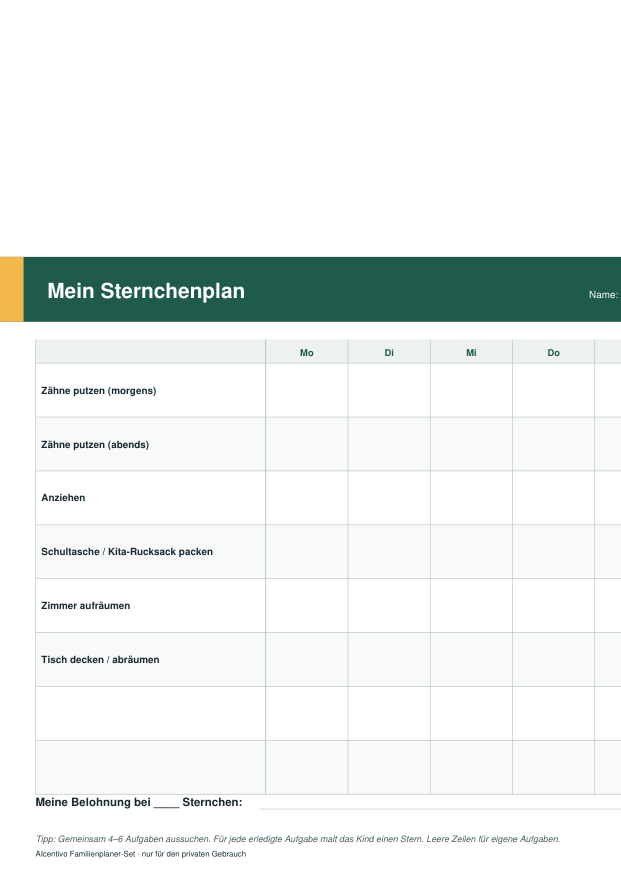The width and height of the screenshot is (621, 877).
Task: Click the Do cell for 'Zimmer aufräumen'
Action: pos(553,606)
